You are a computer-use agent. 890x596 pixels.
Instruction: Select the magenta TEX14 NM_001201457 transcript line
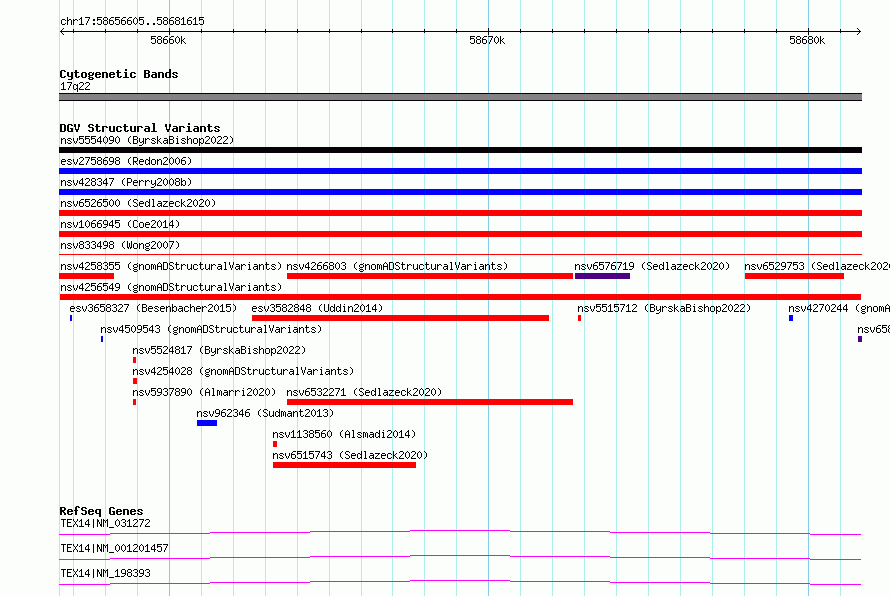click(460, 557)
